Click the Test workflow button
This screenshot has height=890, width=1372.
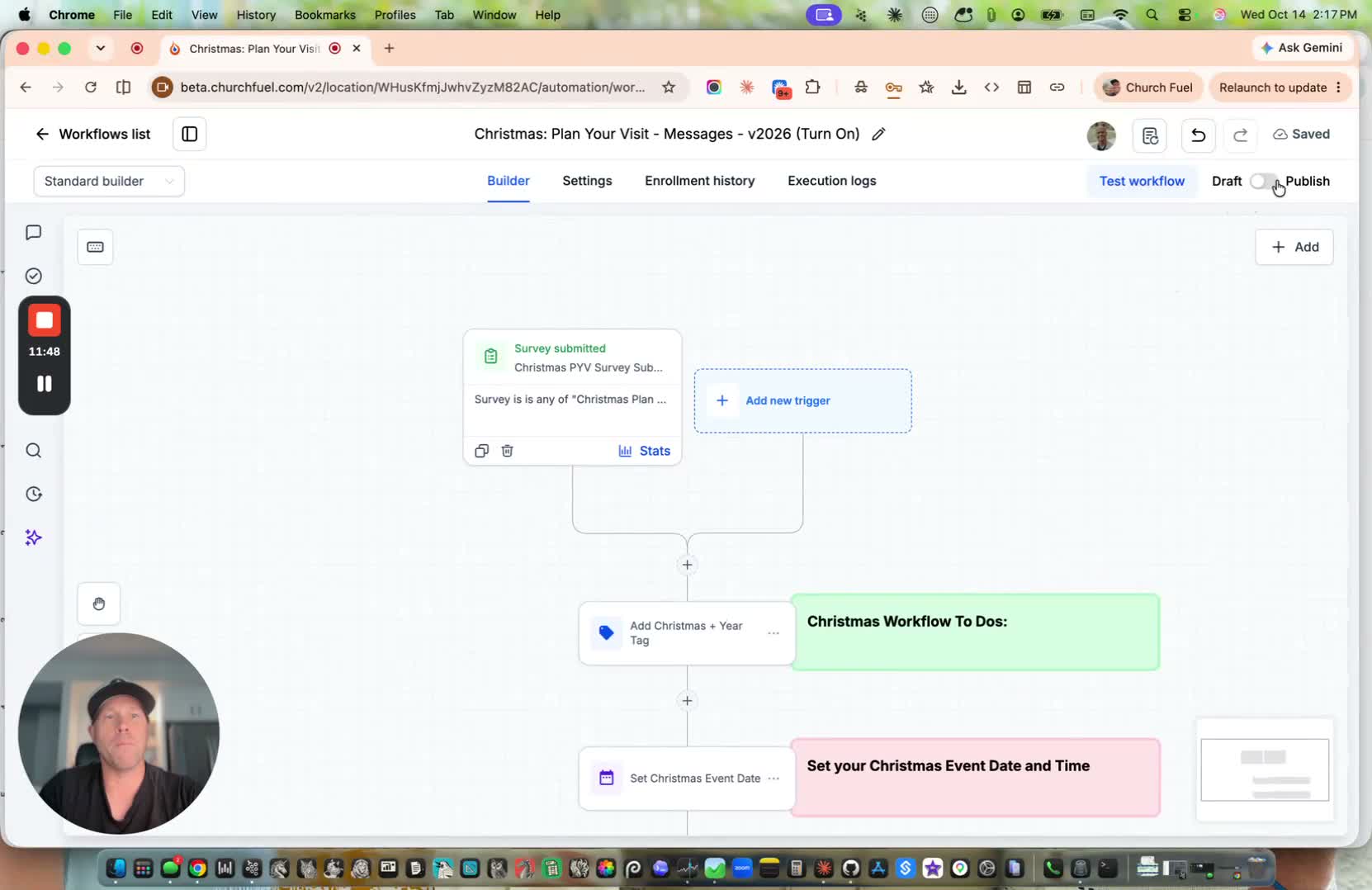pos(1142,181)
